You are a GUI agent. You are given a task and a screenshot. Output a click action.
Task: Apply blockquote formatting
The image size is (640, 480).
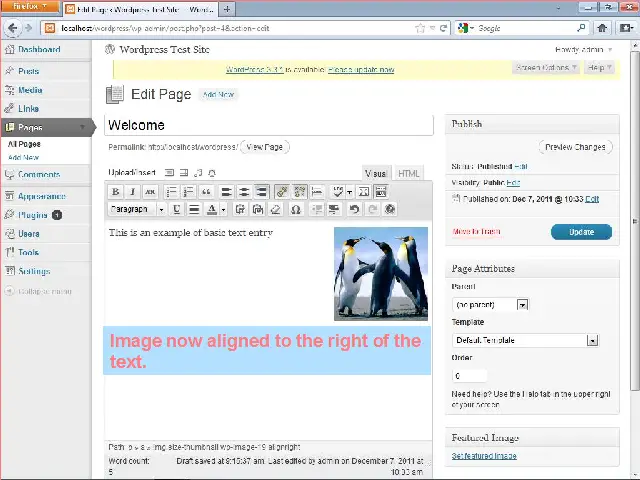click(x=206, y=191)
